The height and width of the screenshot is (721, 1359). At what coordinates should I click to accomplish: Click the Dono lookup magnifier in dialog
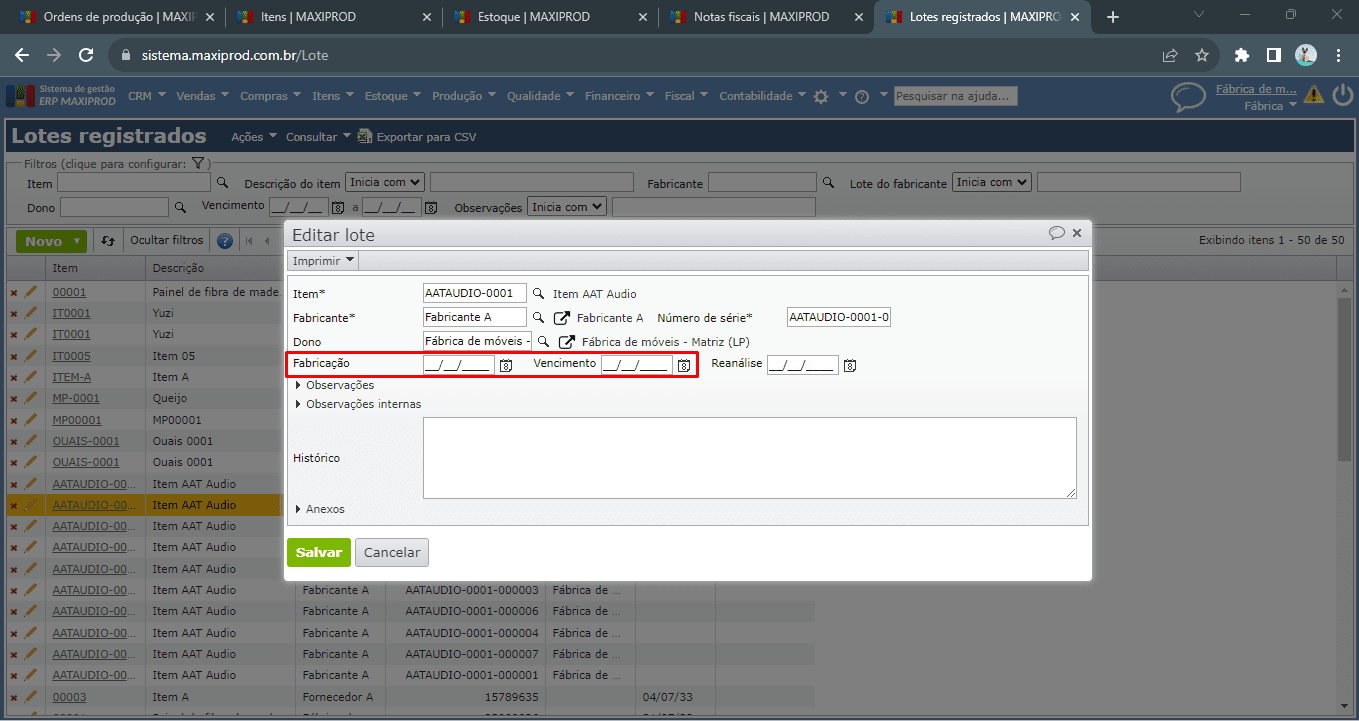pos(543,342)
